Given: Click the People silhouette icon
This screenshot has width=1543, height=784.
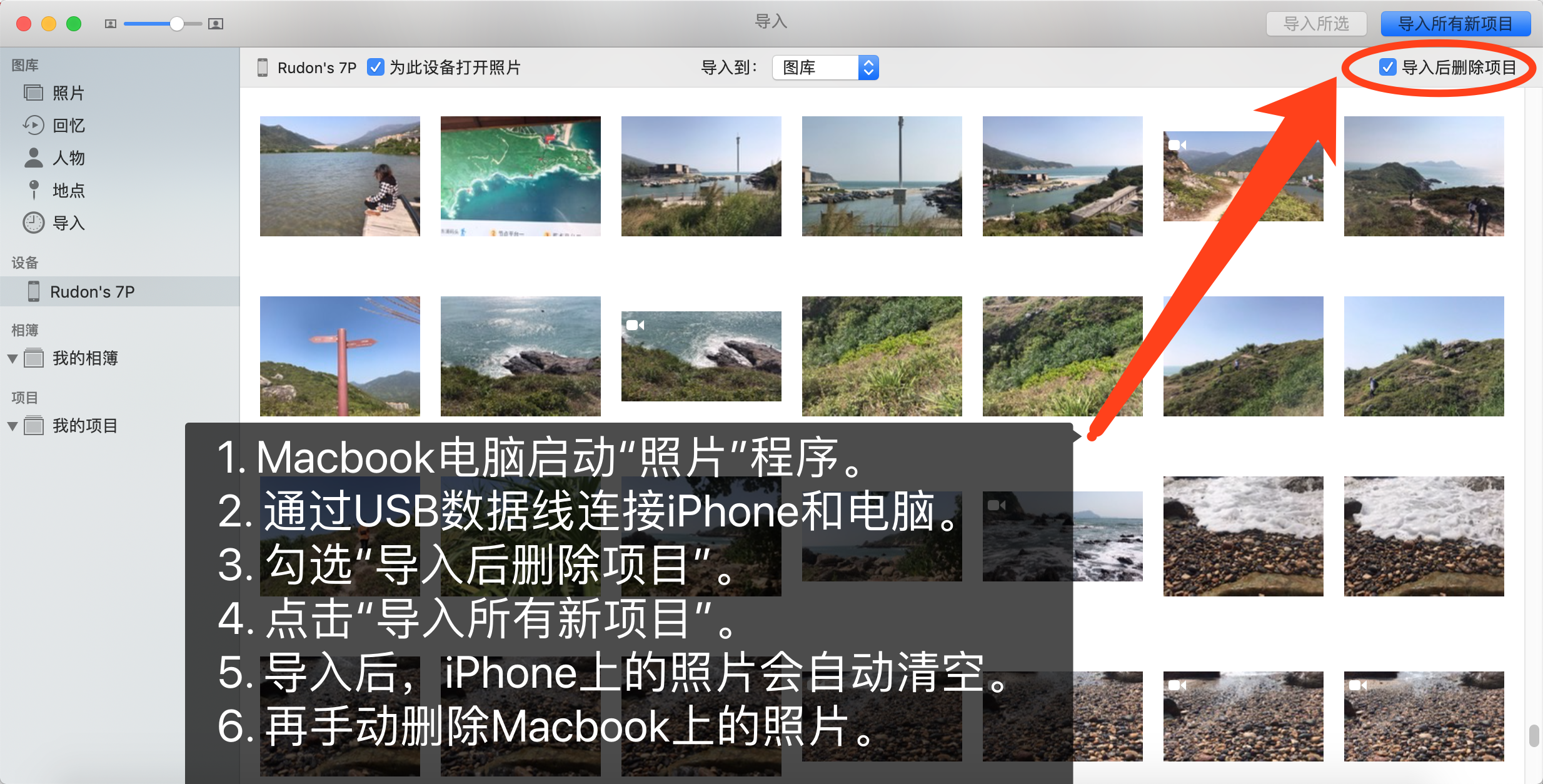Looking at the screenshot, I should click(x=33, y=158).
